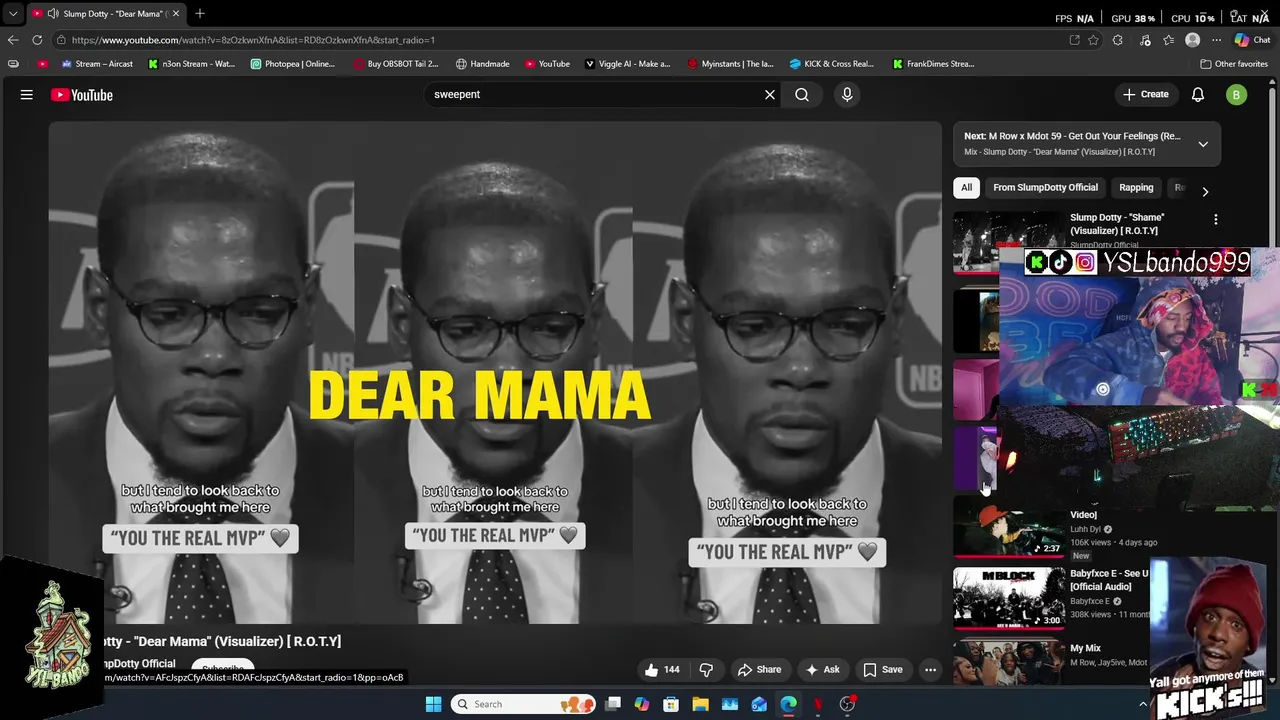
Task: Open the Windows Start menu
Action: click(433, 704)
